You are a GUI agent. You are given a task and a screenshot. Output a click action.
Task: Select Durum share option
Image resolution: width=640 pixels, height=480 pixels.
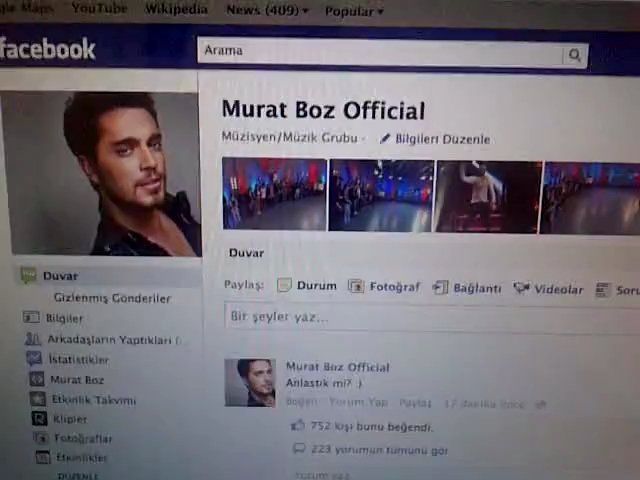(x=317, y=286)
